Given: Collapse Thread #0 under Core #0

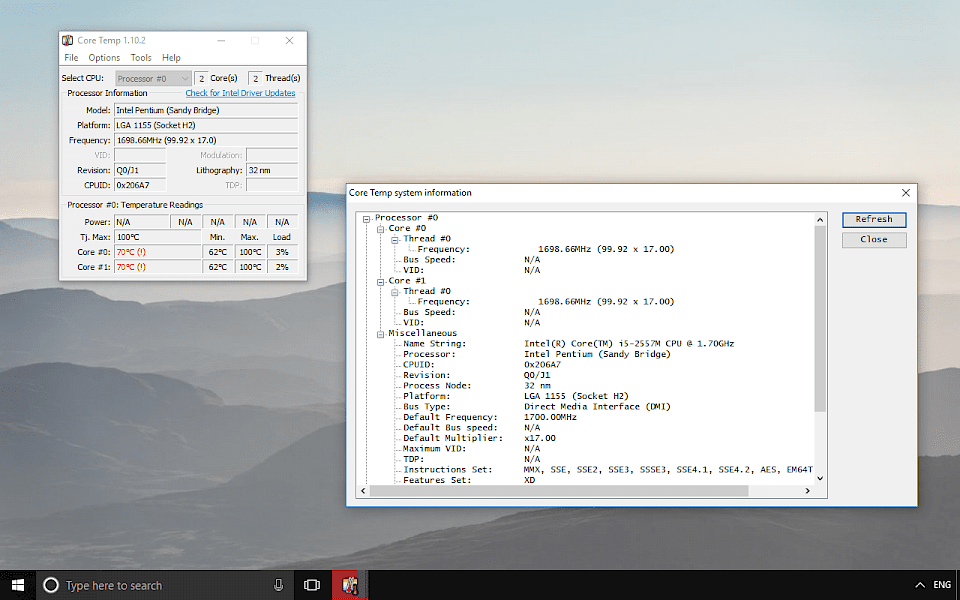Looking at the screenshot, I should point(395,239).
